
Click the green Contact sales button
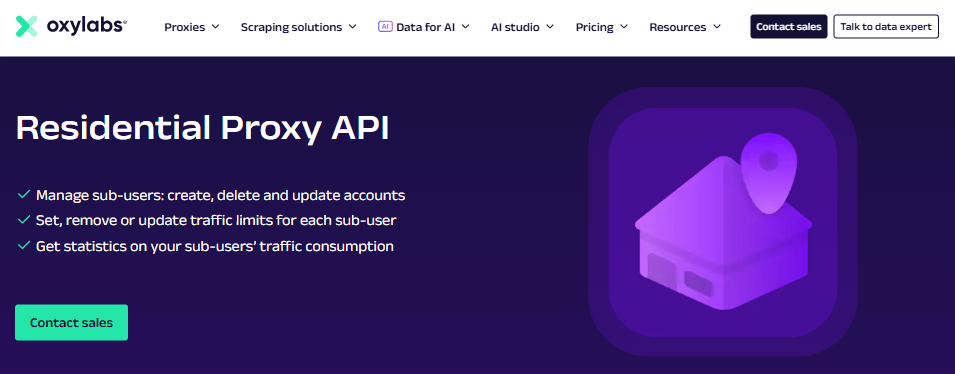[x=71, y=322]
